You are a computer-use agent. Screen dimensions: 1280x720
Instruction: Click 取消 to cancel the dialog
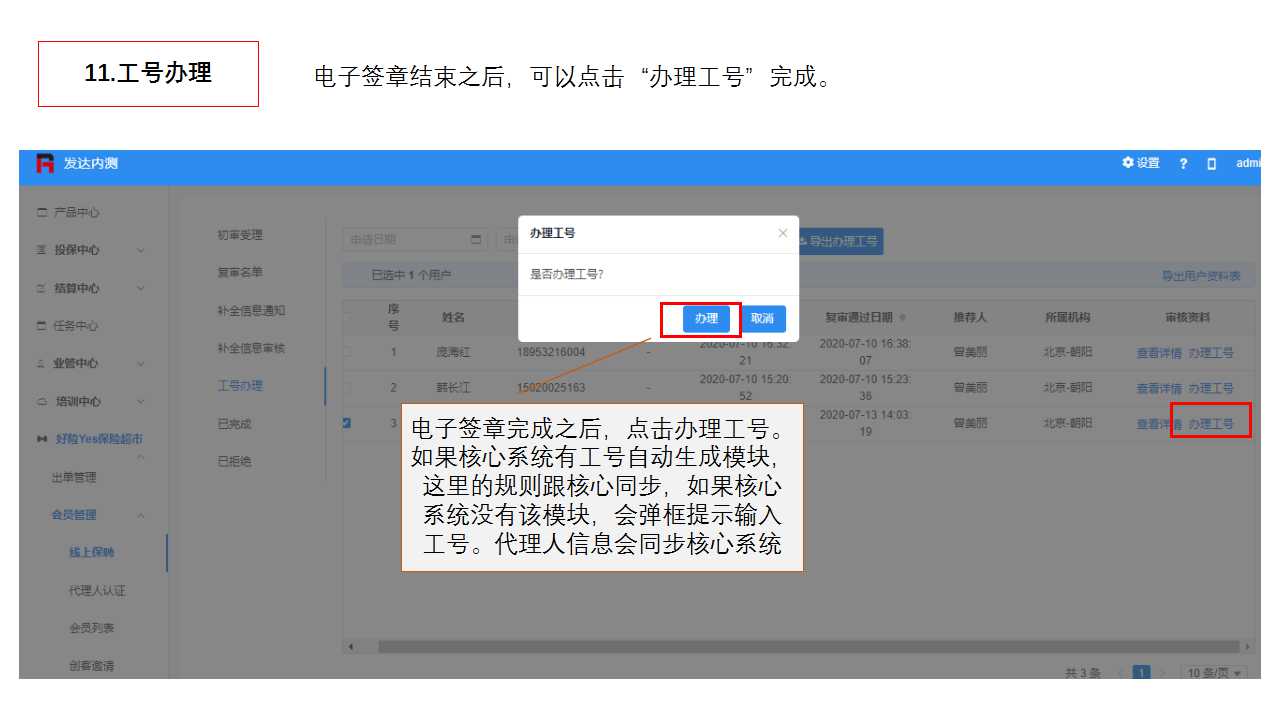(762, 319)
